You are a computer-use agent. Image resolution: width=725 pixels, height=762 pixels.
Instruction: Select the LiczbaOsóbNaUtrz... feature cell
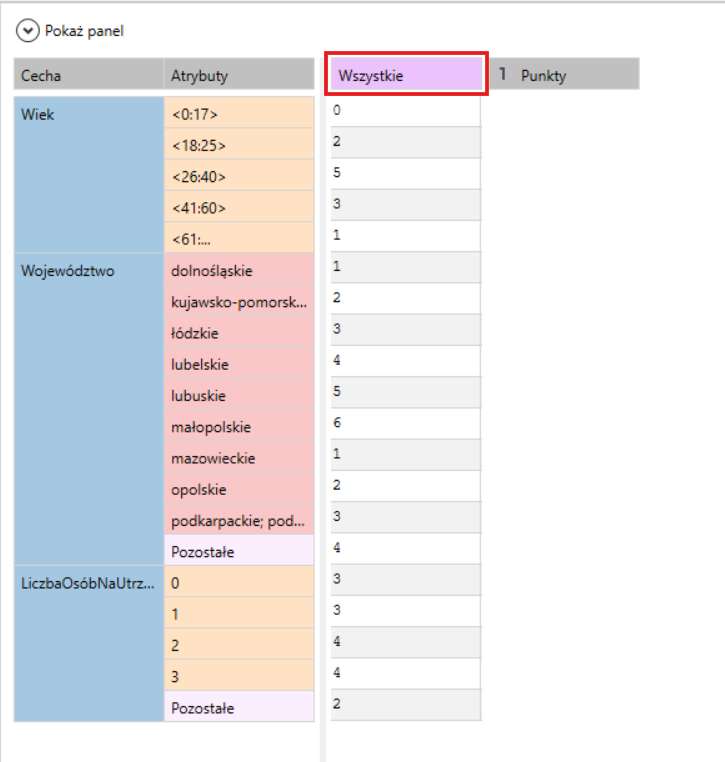pyautogui.click(x=89, y=643)
